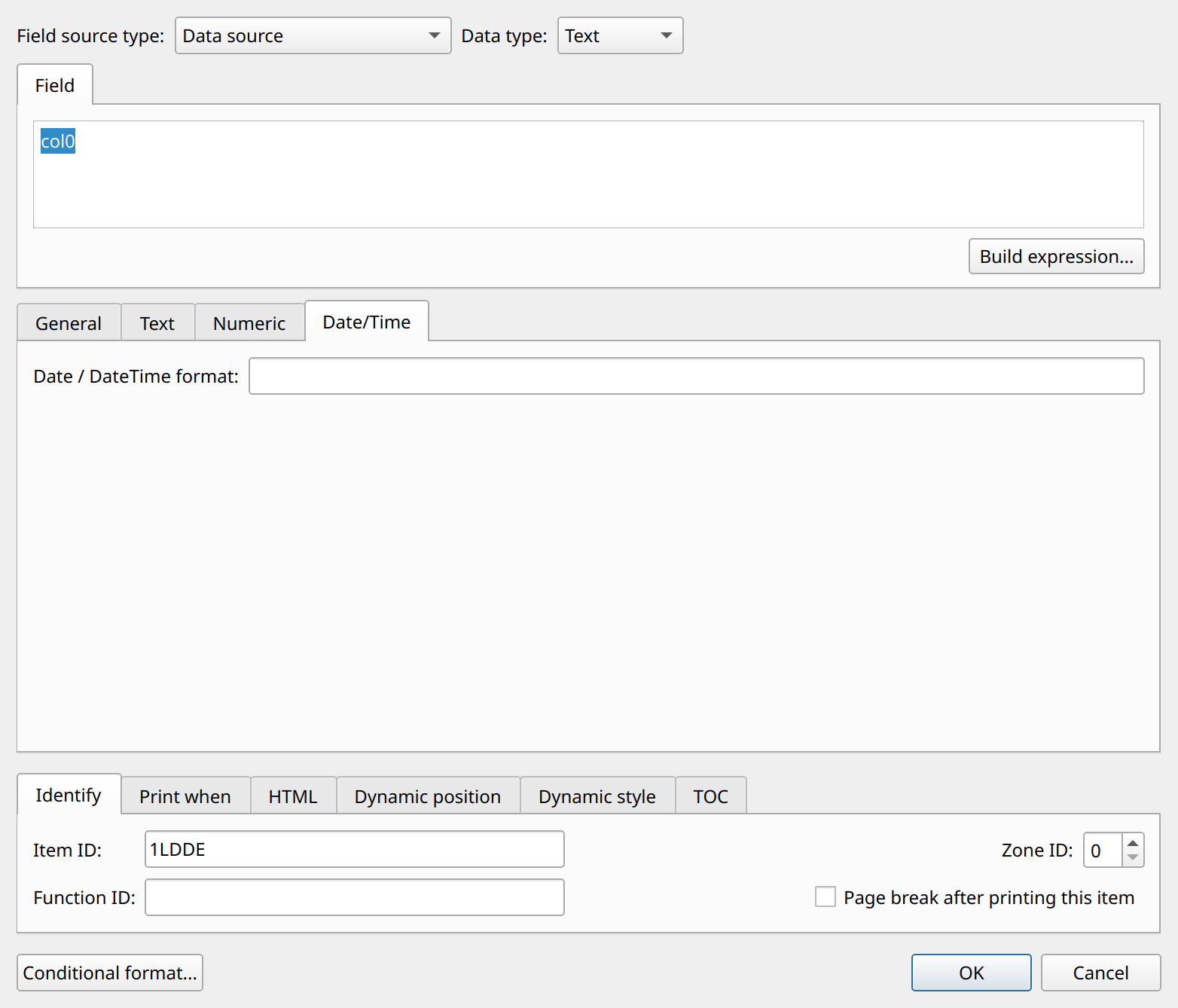Open the Dynamic style tab
The image size is (1178, 1008).
coord(597,796)
